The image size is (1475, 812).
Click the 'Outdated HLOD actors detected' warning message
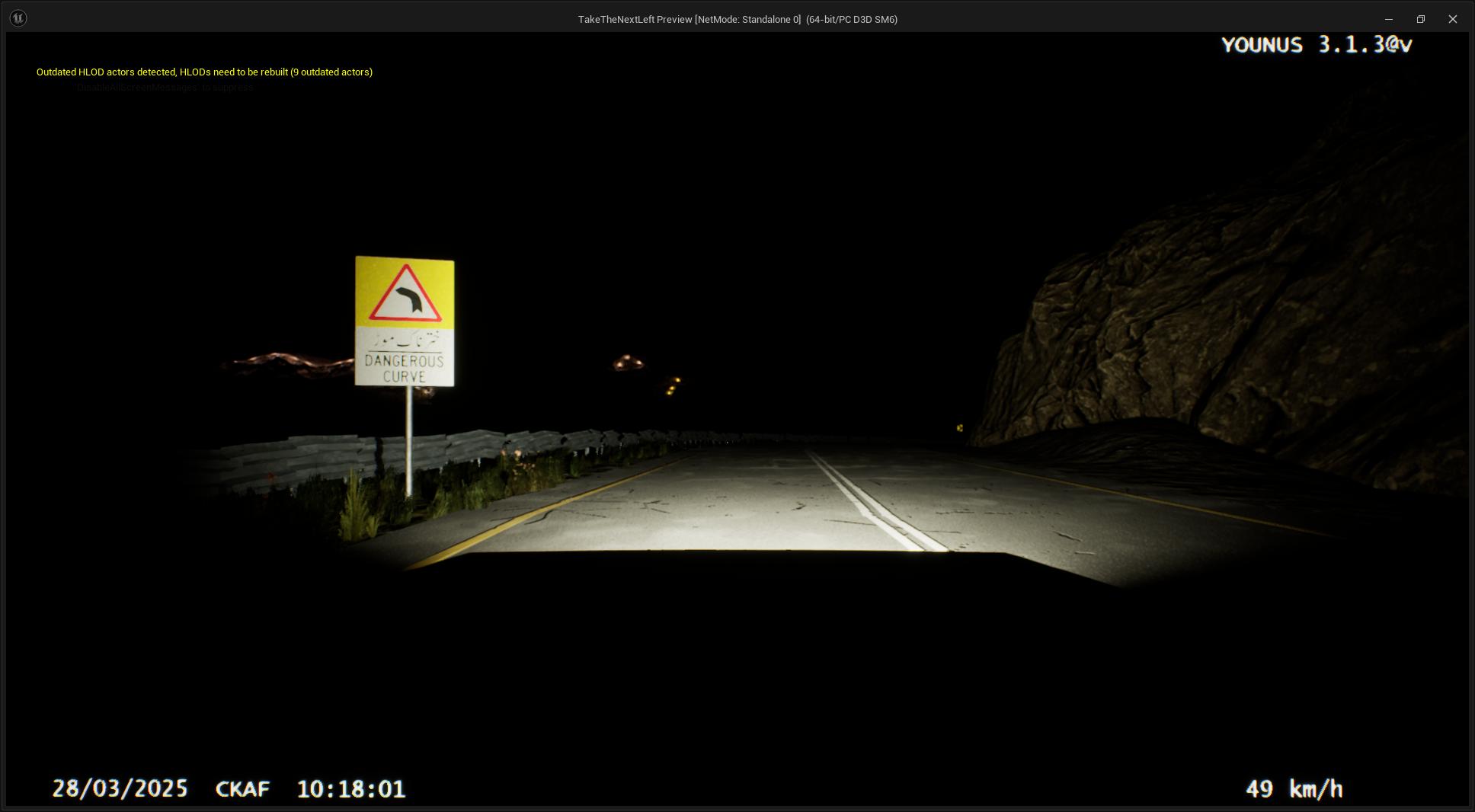[x=204, y=72]
